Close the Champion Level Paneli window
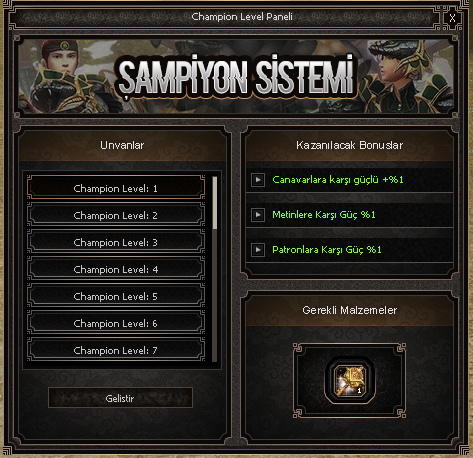 [452, 18]
